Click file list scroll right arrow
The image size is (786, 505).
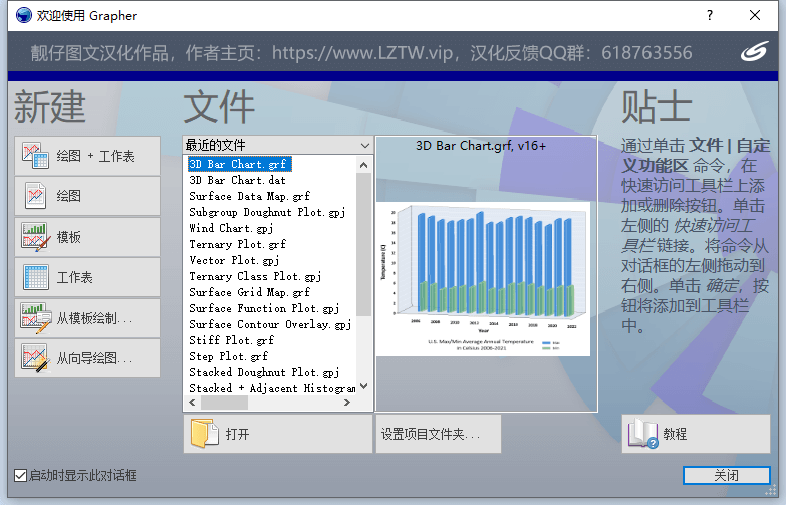click(347, 402)
